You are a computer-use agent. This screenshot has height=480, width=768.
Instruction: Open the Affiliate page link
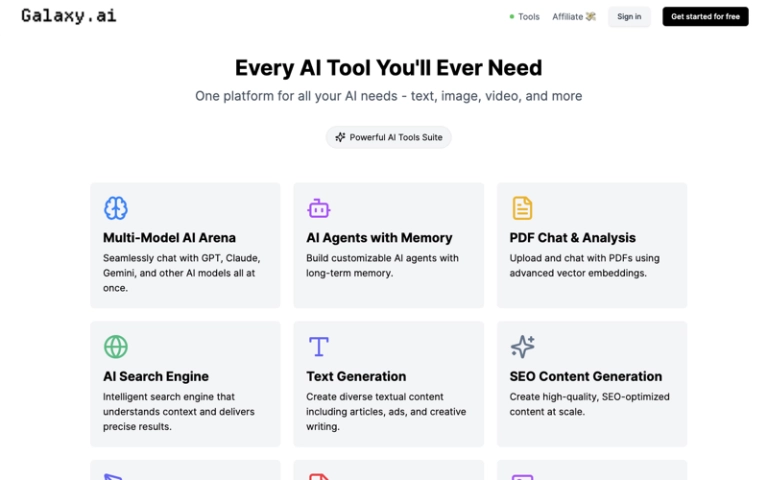(567, 17)
